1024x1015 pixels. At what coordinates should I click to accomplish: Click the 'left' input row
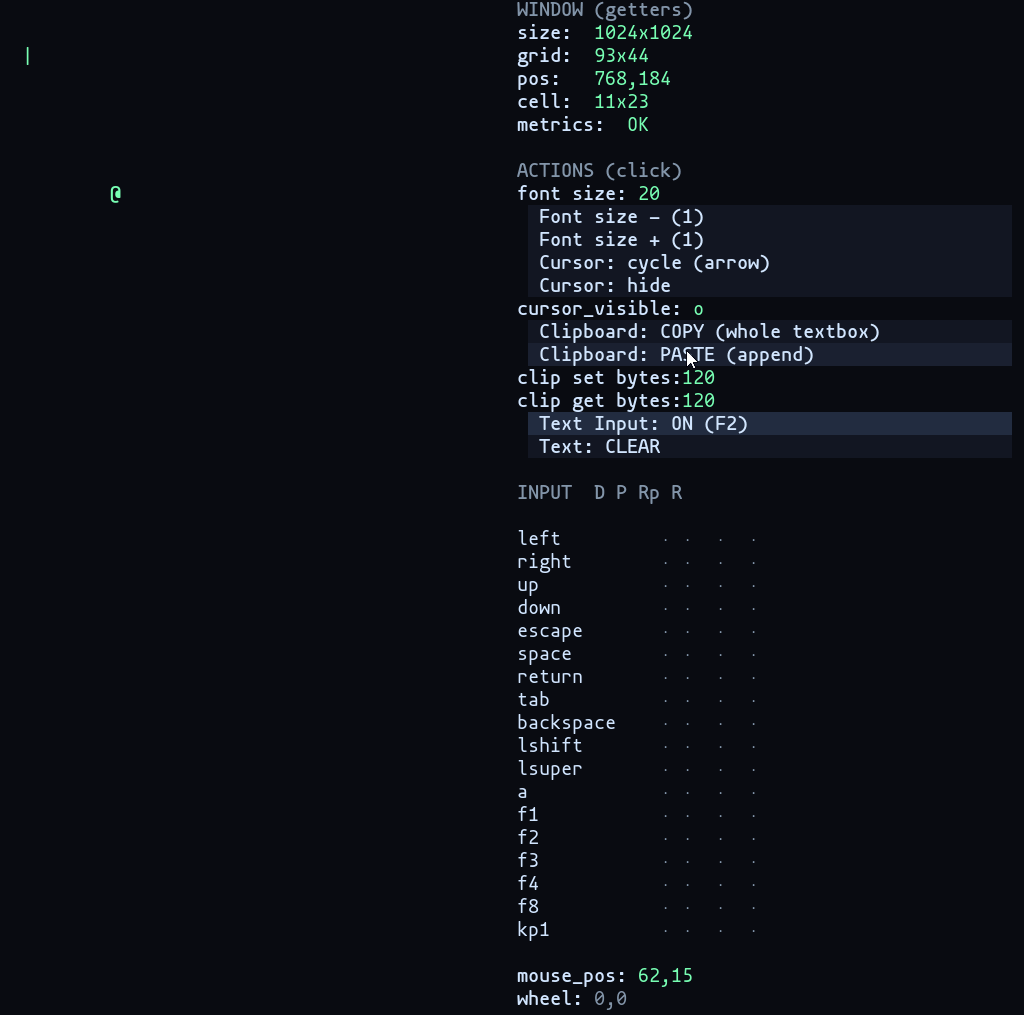[x=637, y=539]
